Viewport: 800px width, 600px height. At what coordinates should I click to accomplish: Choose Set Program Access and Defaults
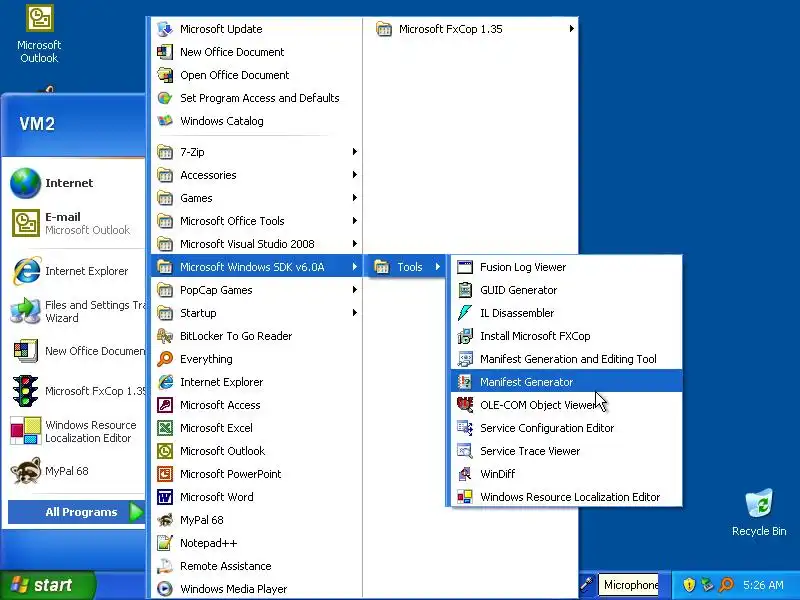[x=256, y=98]
